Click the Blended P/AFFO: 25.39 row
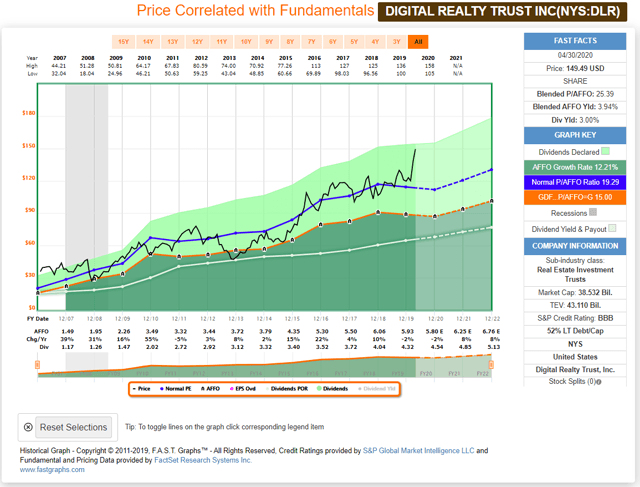This screenshot has height=487, width=640. point(575,94)
